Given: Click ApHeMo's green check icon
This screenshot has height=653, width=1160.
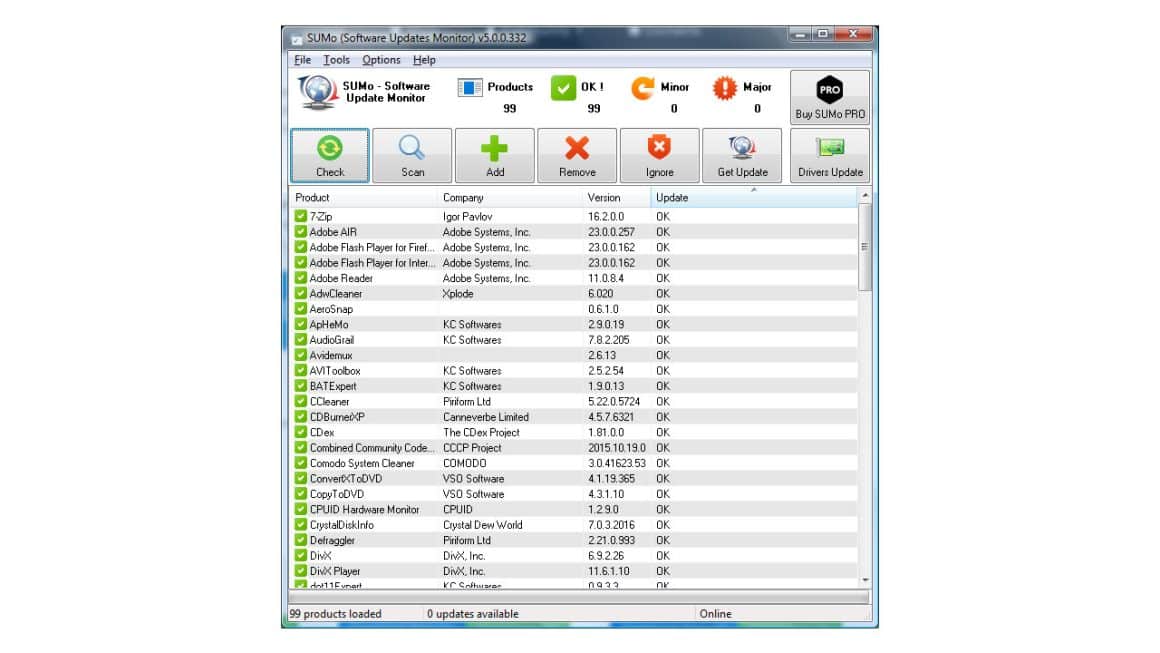Looking at the screenshot, I should point(300,325).
